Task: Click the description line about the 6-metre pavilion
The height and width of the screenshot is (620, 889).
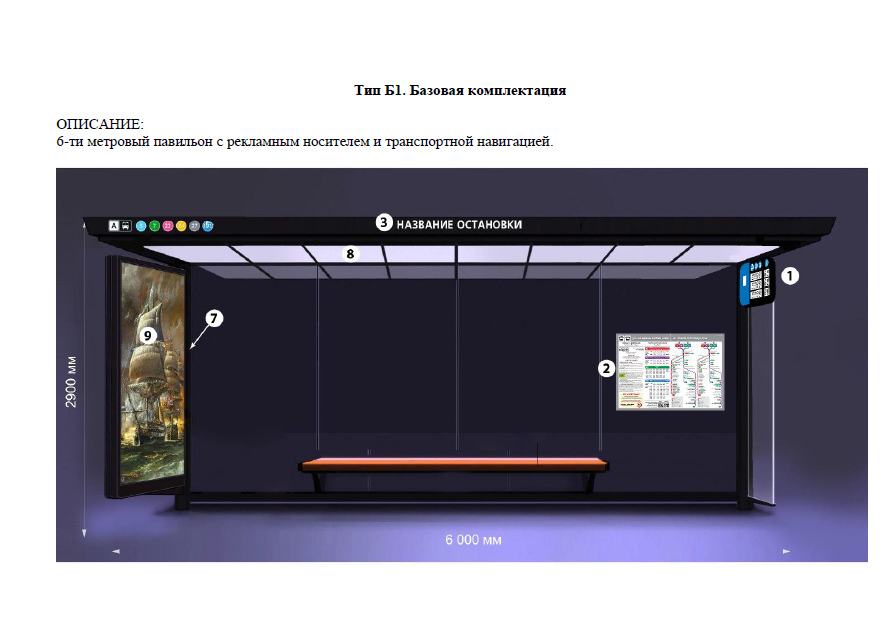Action: pyautogui.click(x=304, y=142)
